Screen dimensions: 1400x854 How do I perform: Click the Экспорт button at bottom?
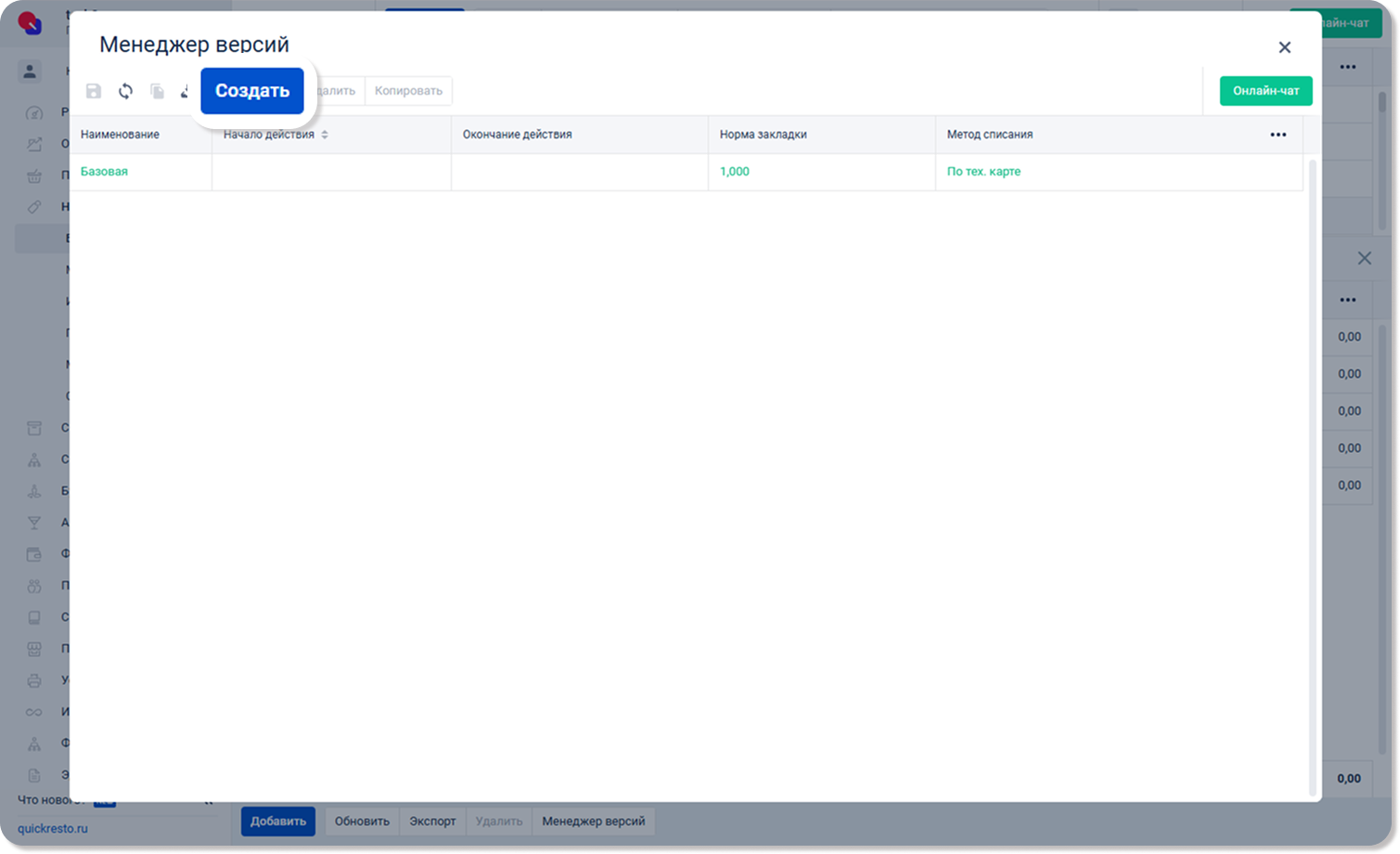(x=432, y=822)
